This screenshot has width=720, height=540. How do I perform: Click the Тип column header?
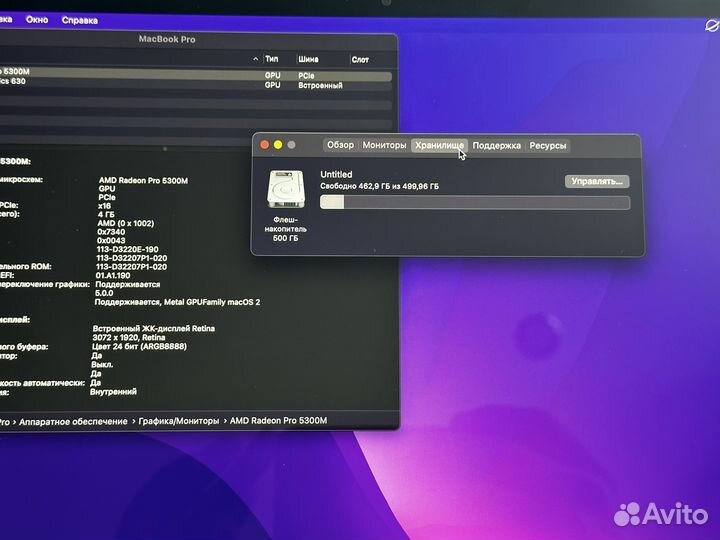(271, 59)
